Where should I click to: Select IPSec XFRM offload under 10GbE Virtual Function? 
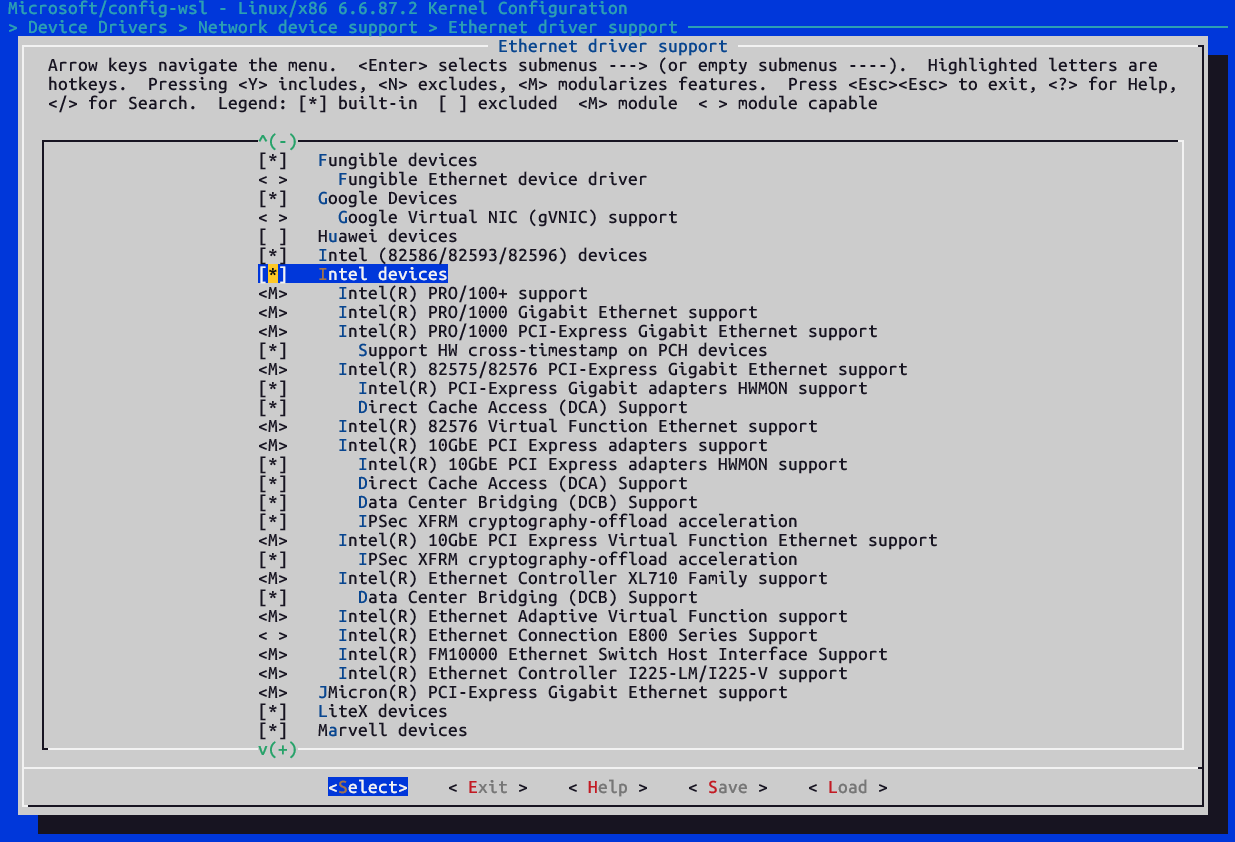coord(578,559)
